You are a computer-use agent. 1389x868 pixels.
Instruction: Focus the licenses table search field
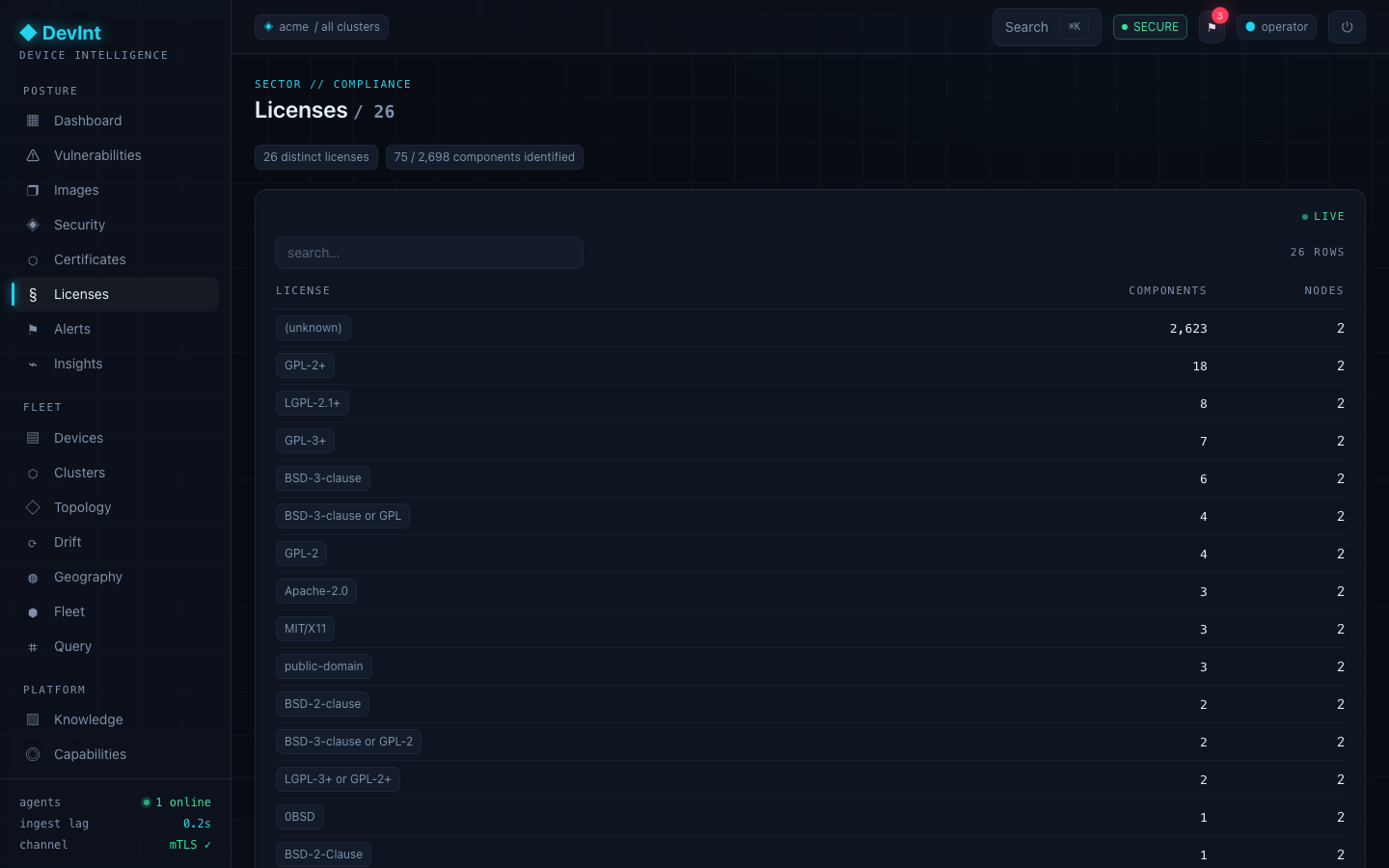point(429,253)
